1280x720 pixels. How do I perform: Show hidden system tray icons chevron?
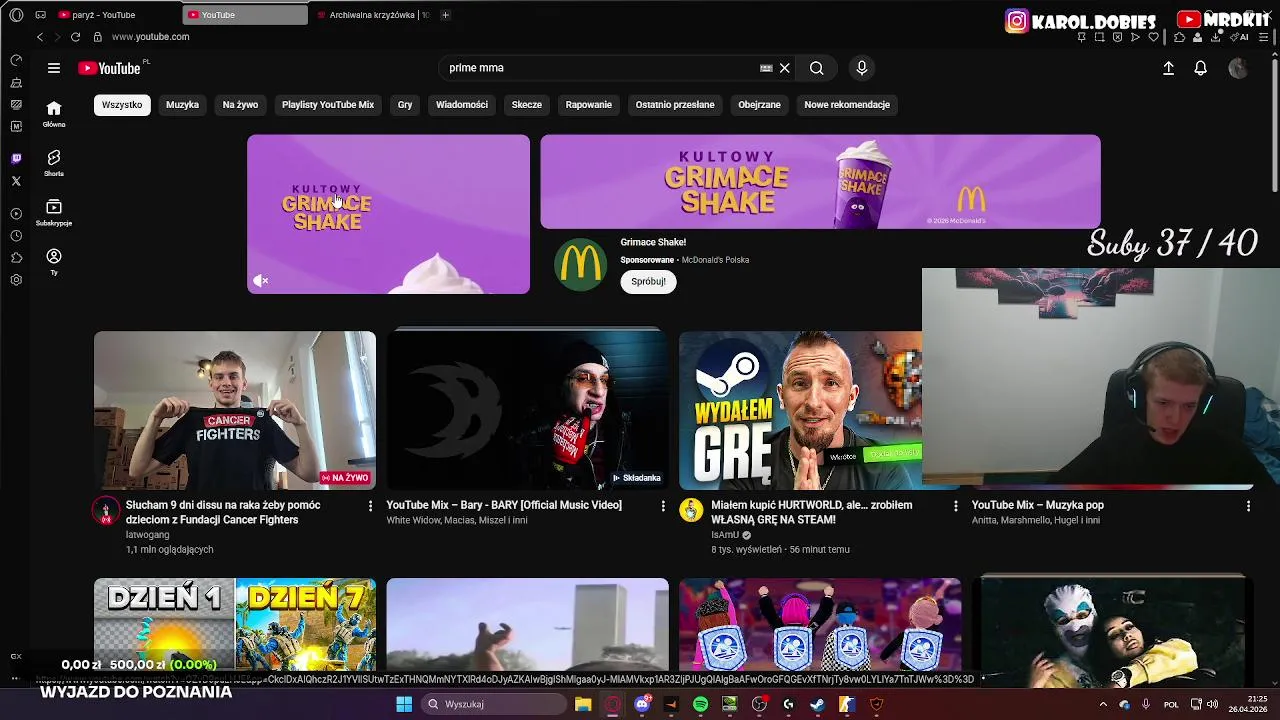(x=1103, y=704)
